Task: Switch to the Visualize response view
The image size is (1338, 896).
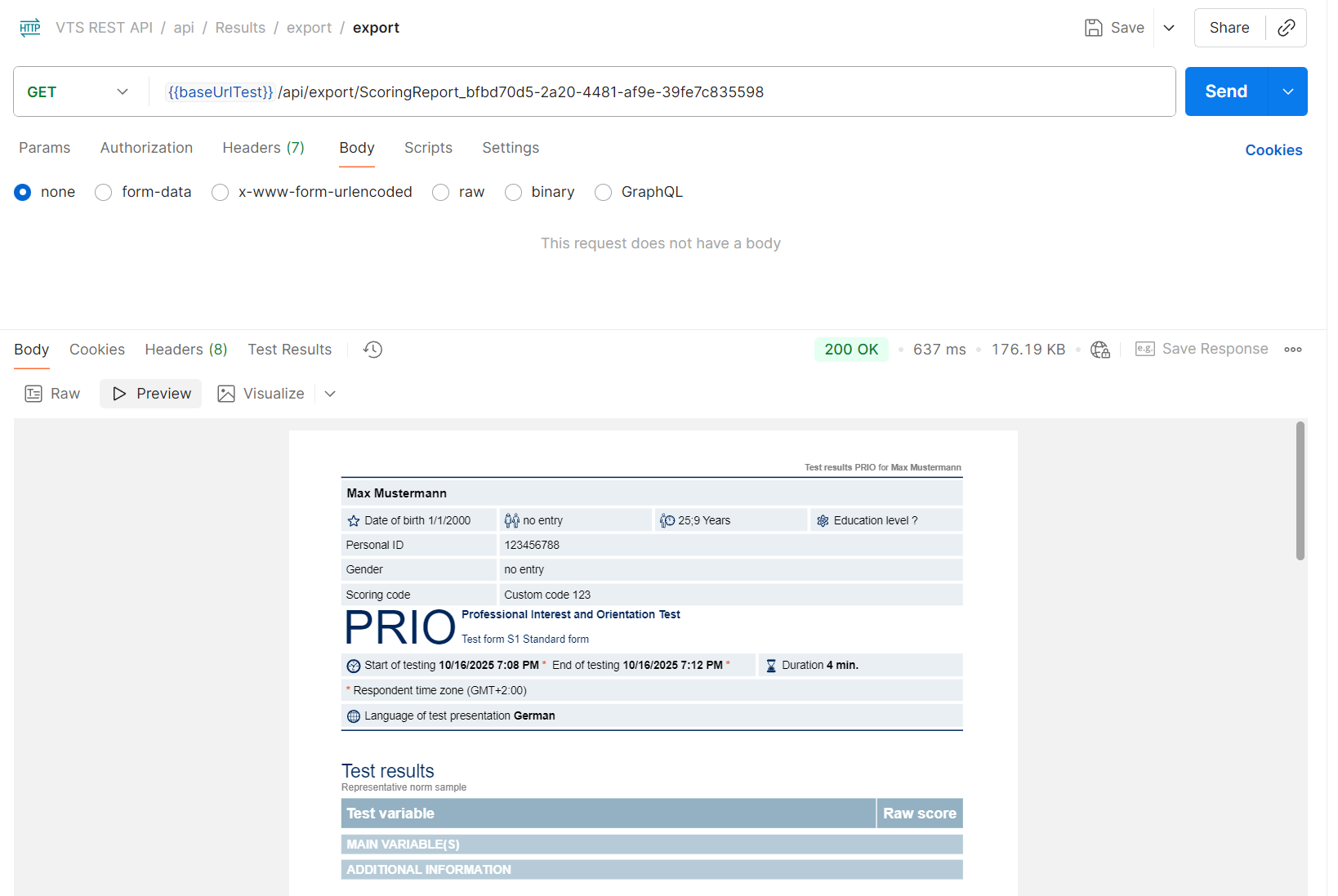Action: click(x=261, y=394)
